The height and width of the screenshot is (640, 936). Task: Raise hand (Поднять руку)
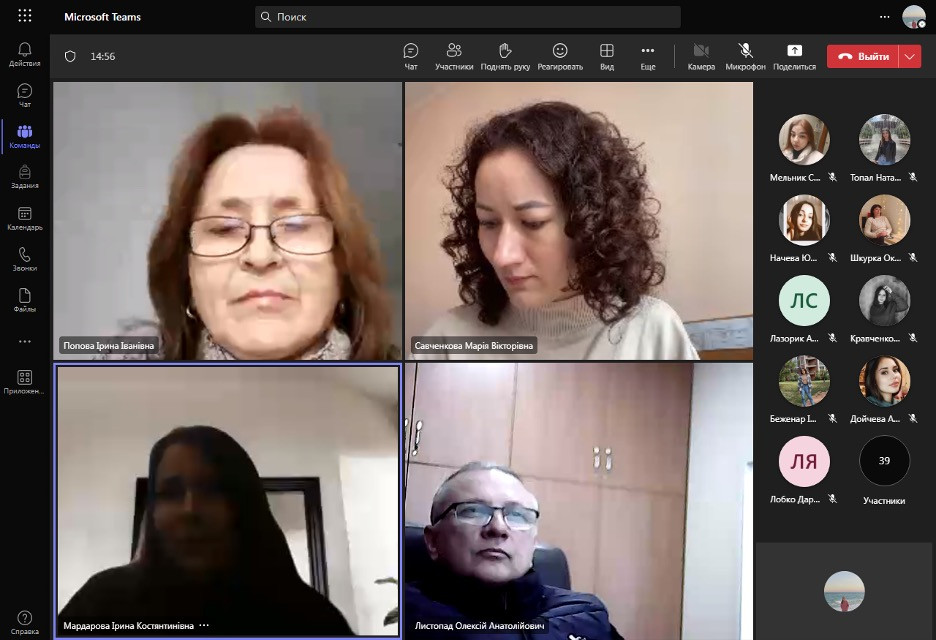(505, 57)
